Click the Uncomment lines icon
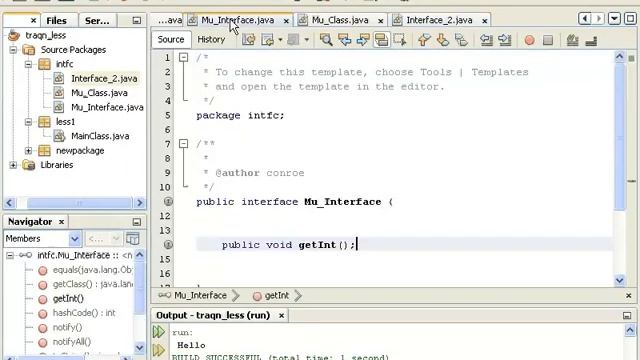 tap(591, 40)
